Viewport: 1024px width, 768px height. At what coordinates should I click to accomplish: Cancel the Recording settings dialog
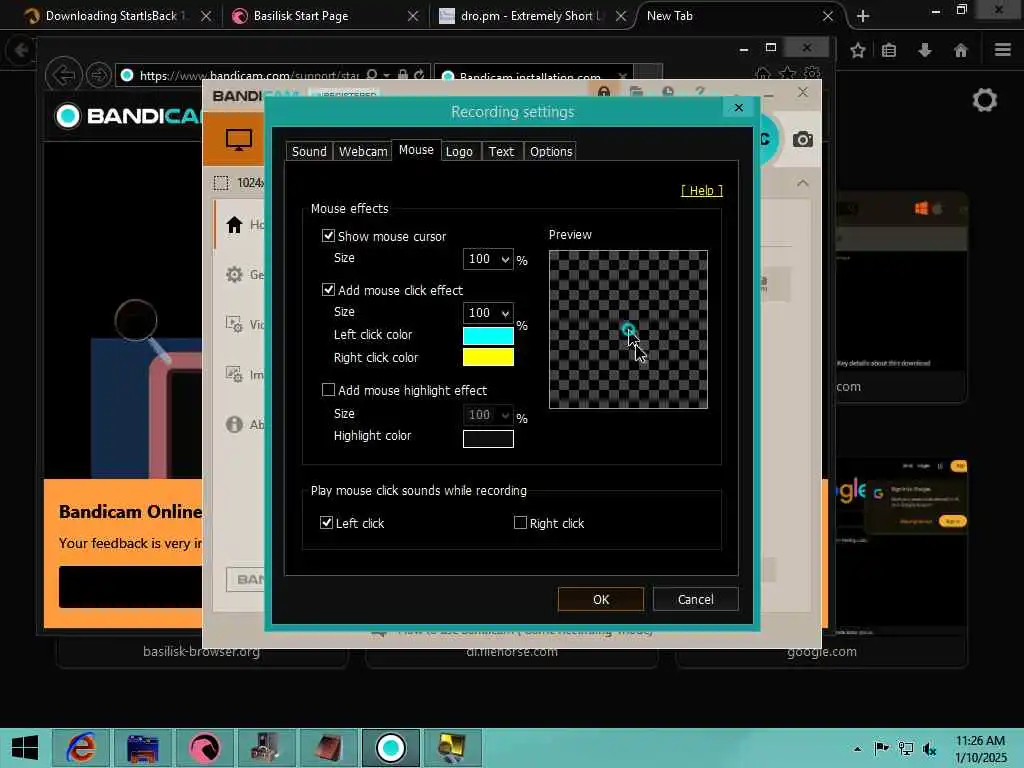[x=696, y=600]
